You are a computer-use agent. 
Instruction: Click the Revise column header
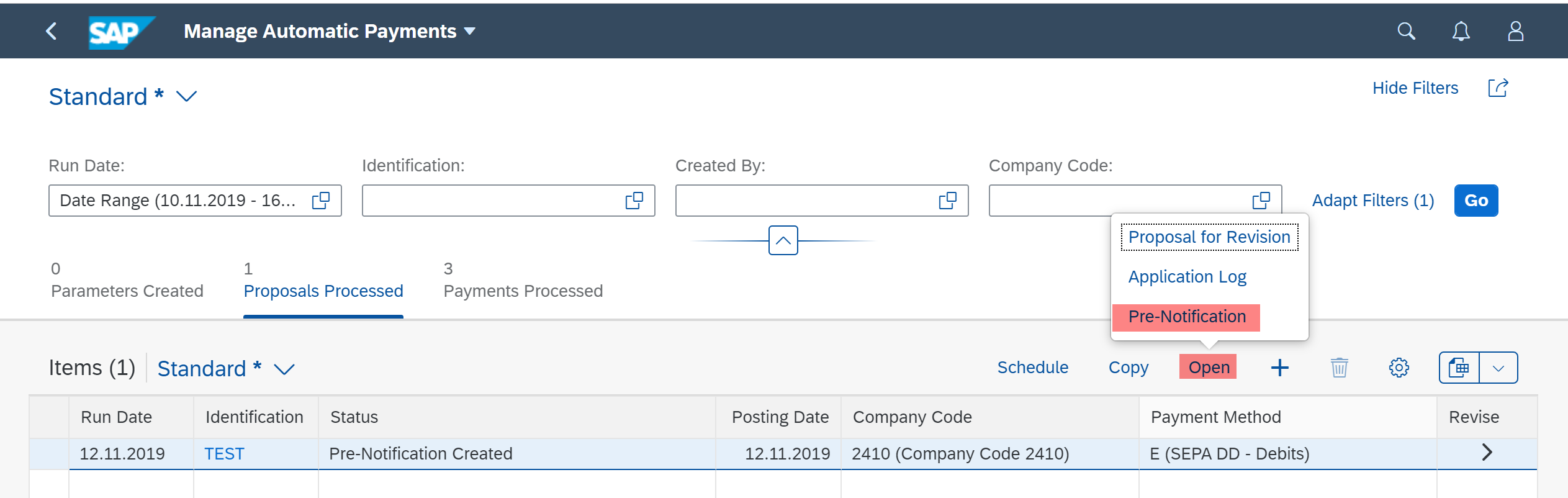(x=1486, y=417)
